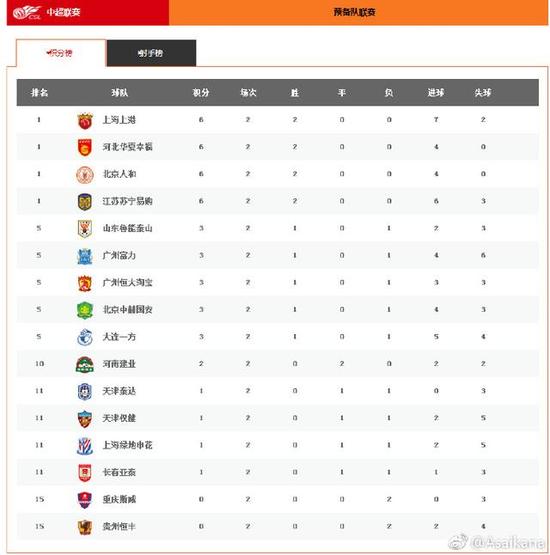Click the 大连一方 team logo
550x555 pixels.
point(85,337)
